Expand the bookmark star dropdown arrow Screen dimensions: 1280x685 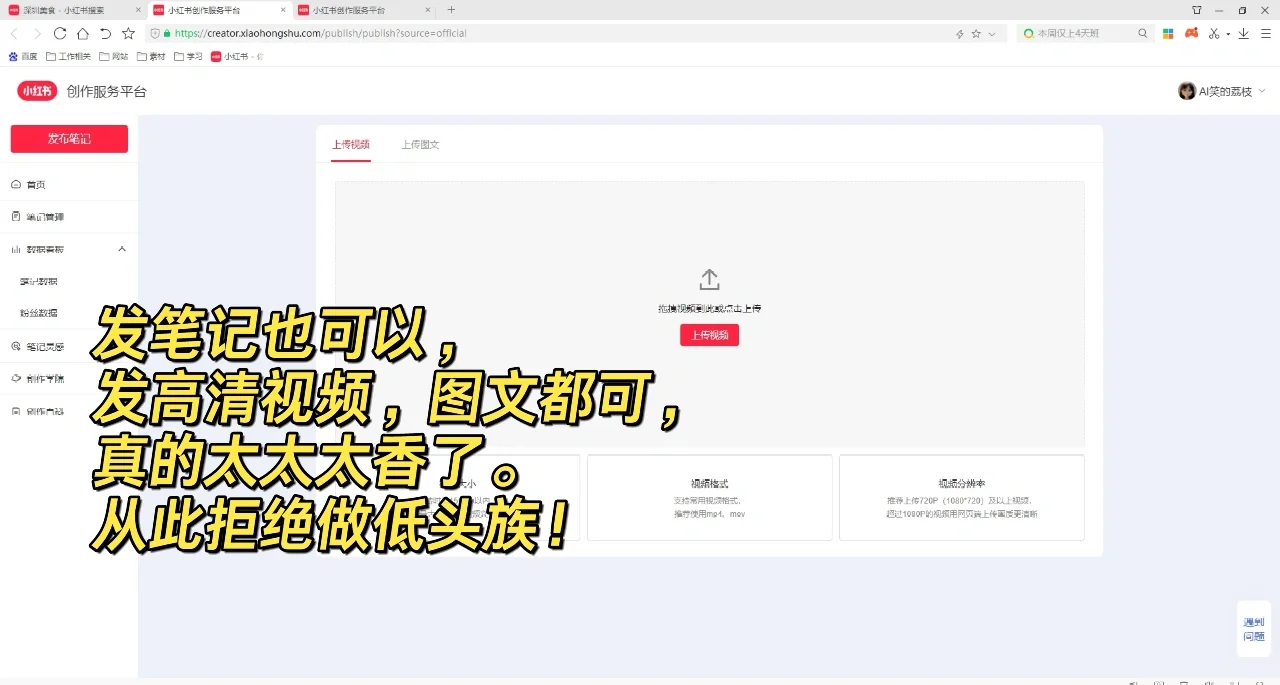(x=991, y=33)
